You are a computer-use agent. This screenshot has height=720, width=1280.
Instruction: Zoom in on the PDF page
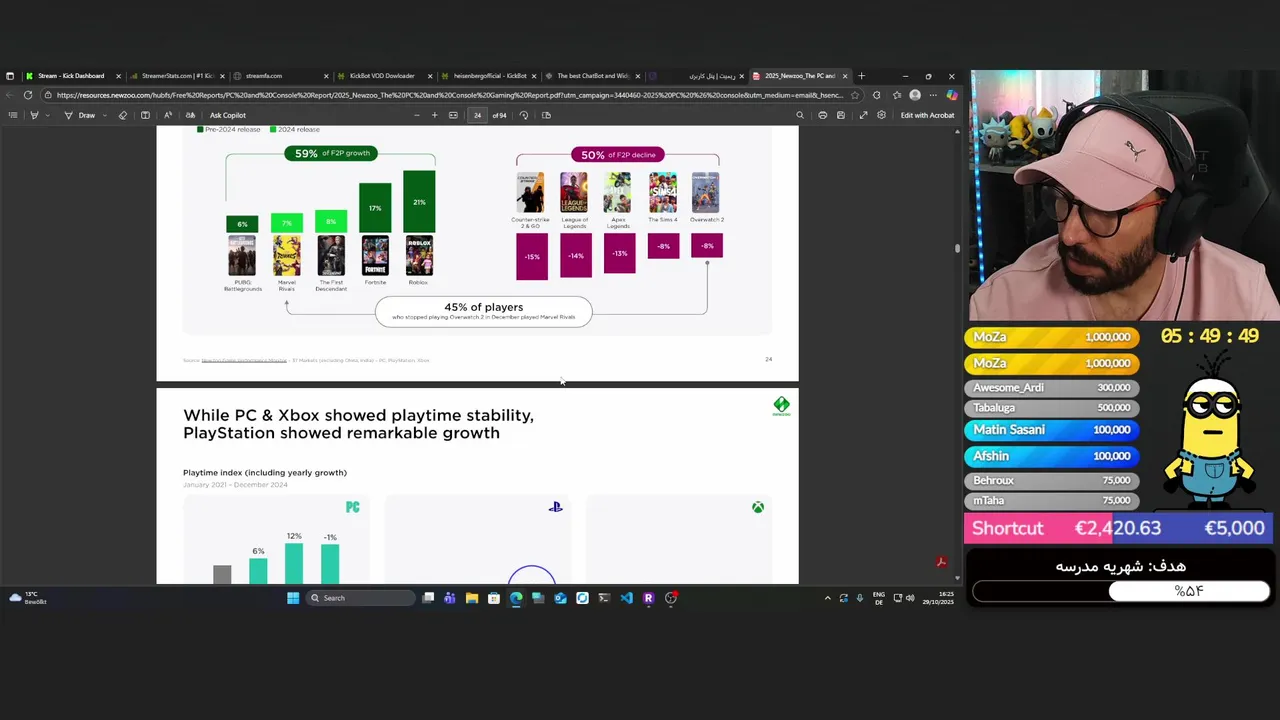(434, 115)
